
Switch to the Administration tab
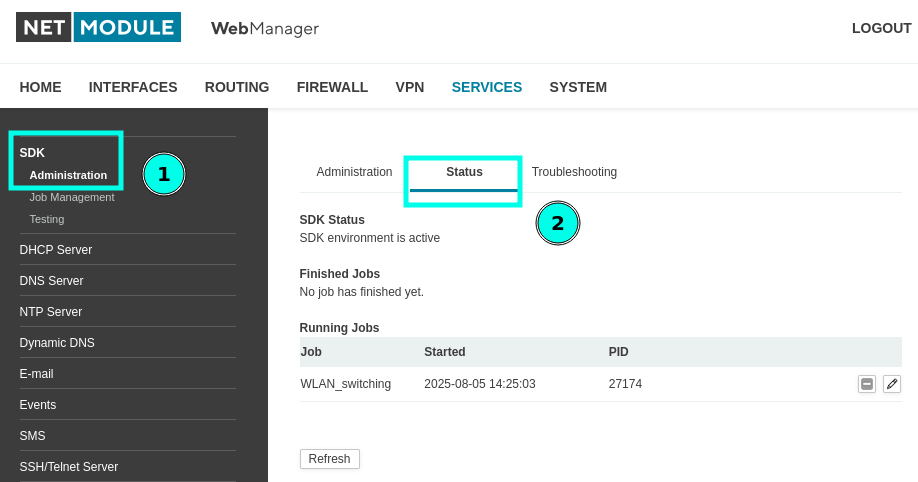[x=354, y=172]
